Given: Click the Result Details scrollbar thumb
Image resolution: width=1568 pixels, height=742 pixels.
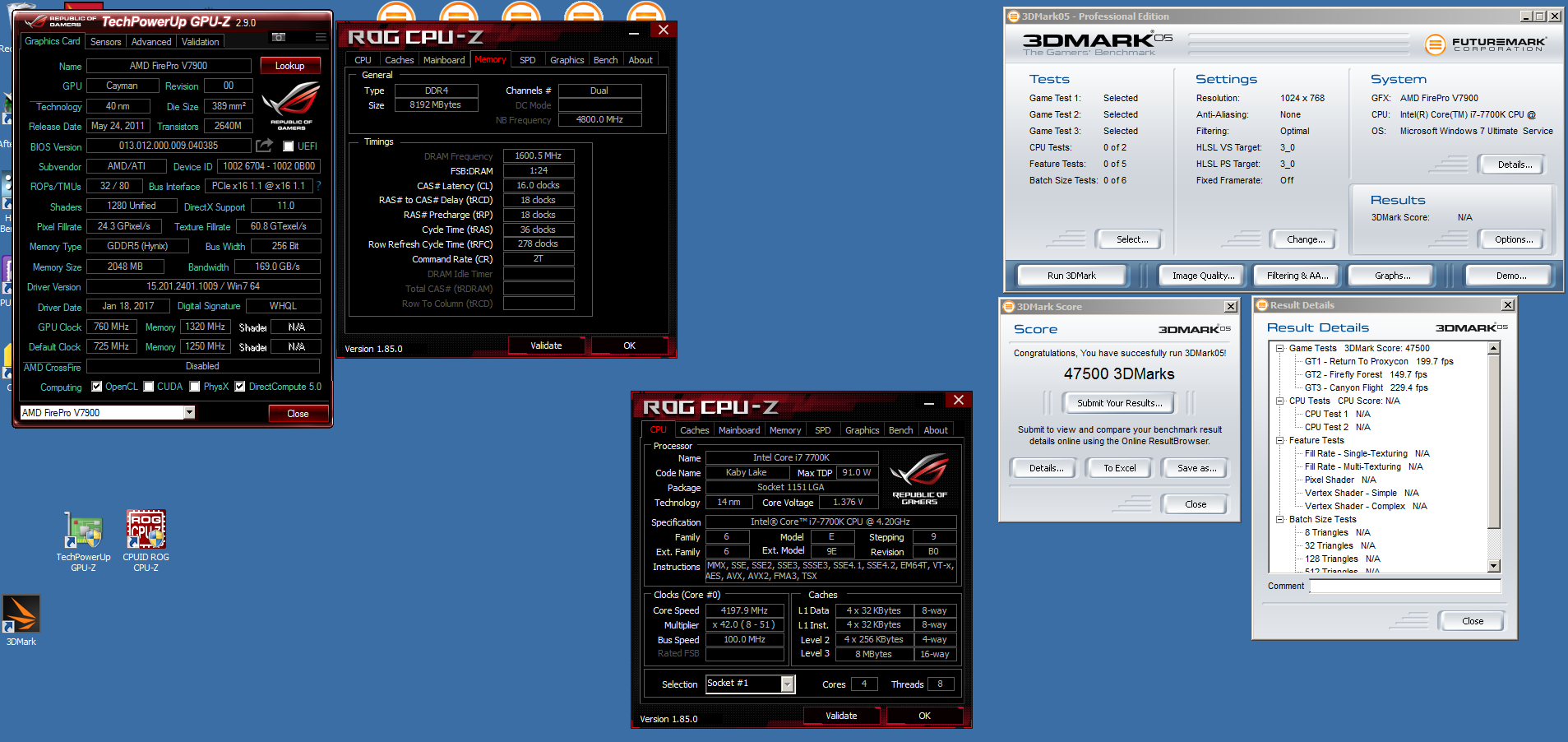Looking at the screenshot, I should point(1494,442).
